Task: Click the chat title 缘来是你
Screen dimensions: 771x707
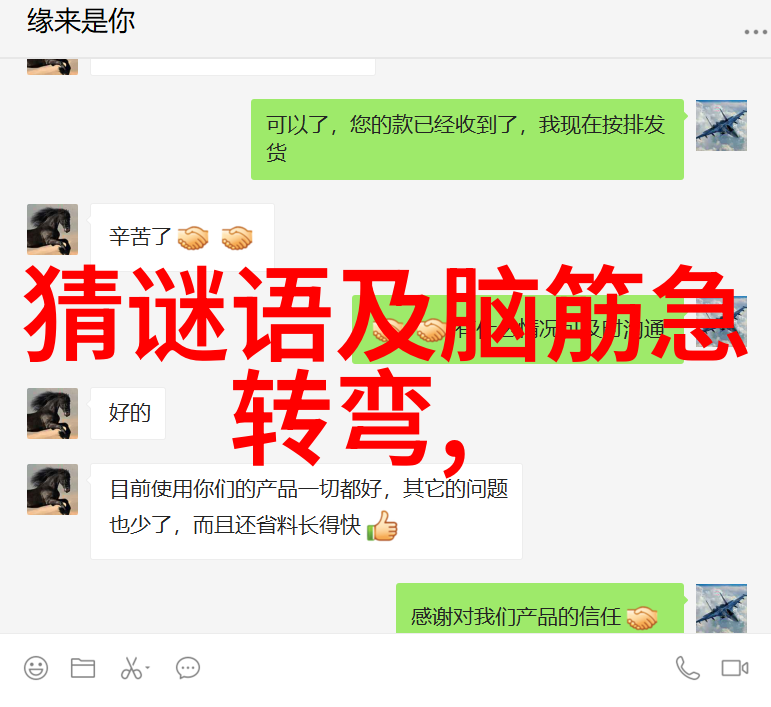Action: (x=81, y=22)
